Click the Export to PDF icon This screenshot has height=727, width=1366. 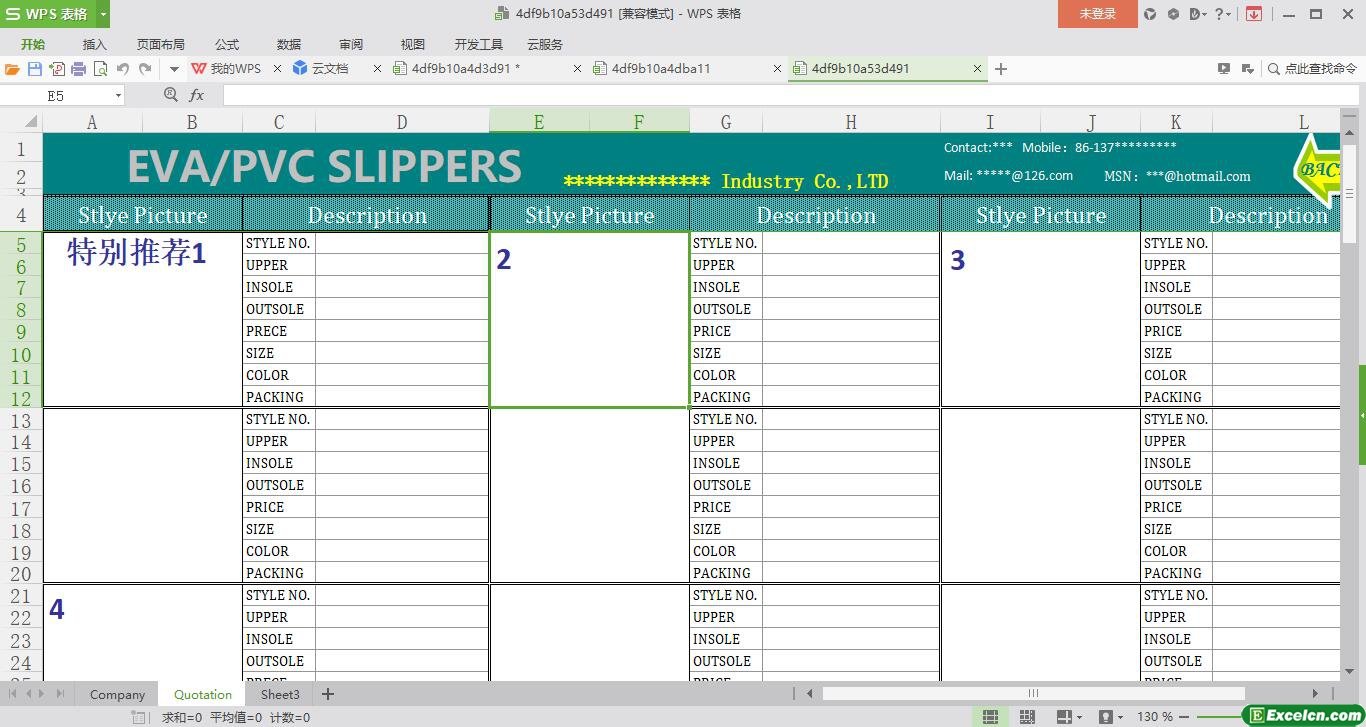57,69
